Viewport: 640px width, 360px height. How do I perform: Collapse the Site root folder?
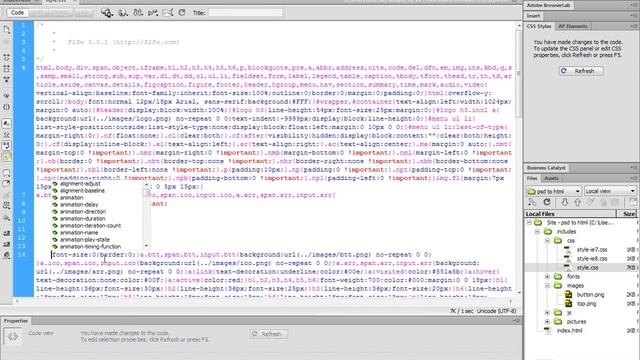click(x=529, y=223)
